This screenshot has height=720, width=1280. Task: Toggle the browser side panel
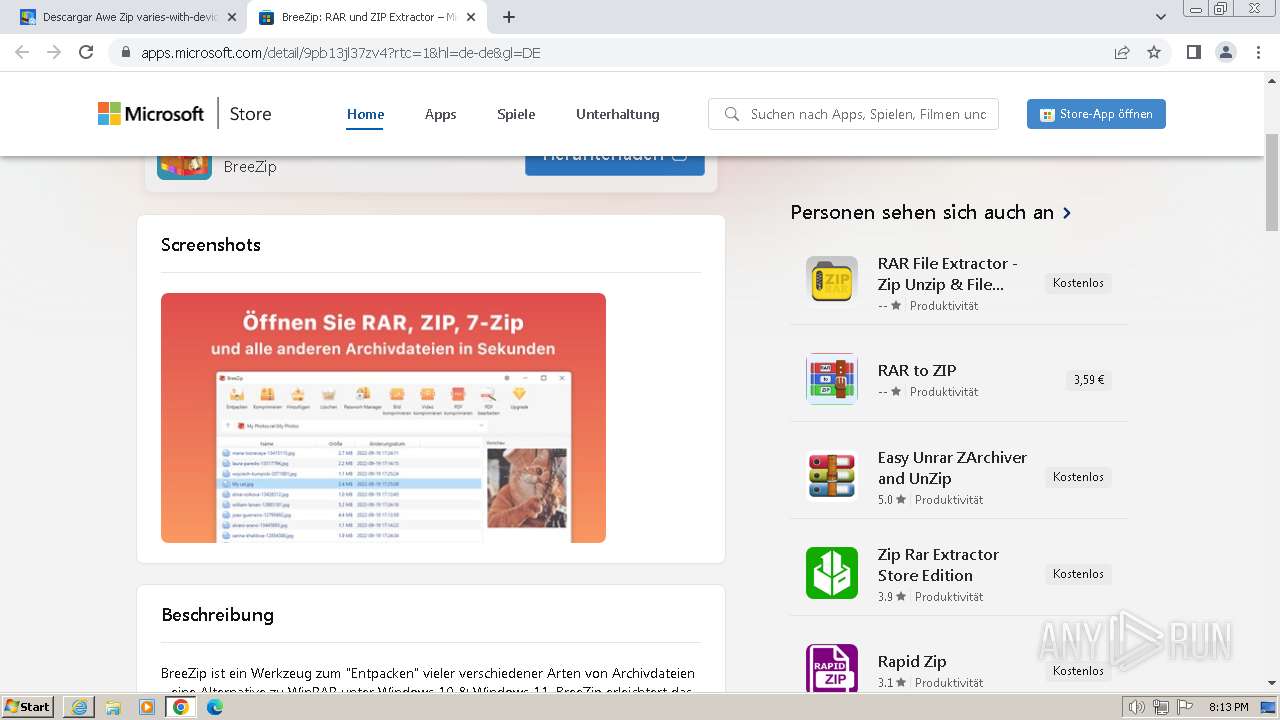click(x=1194, y=52)
